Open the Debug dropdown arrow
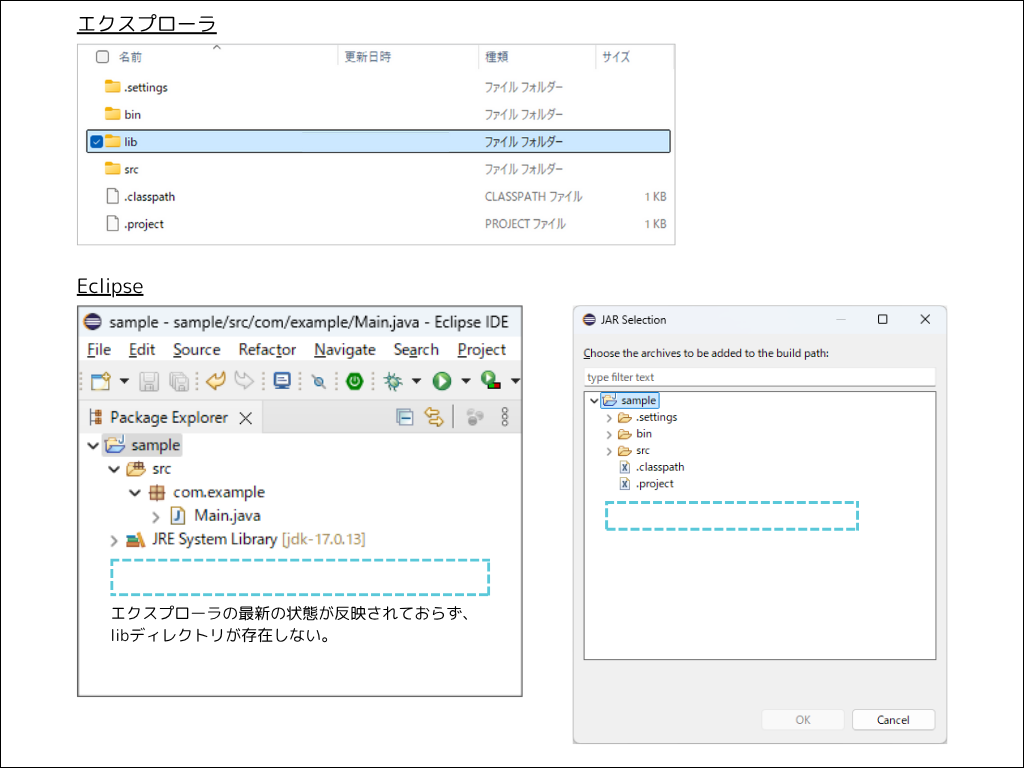1024x768 pixels. (416, 381)
